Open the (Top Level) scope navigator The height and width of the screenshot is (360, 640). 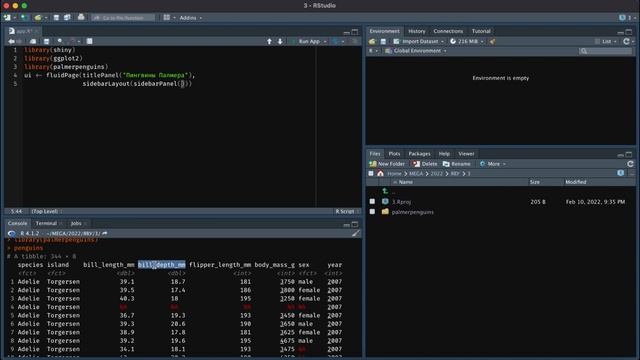point(46,211)
